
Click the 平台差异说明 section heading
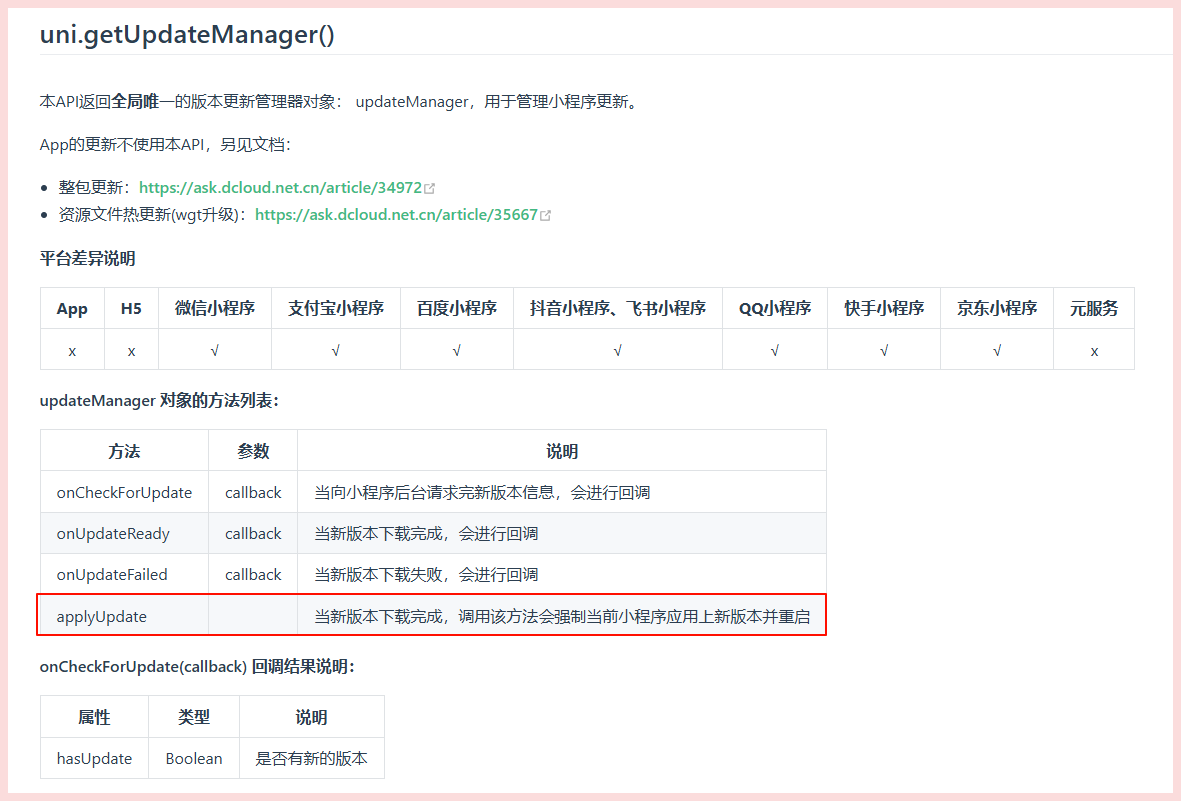click(87, 258)
